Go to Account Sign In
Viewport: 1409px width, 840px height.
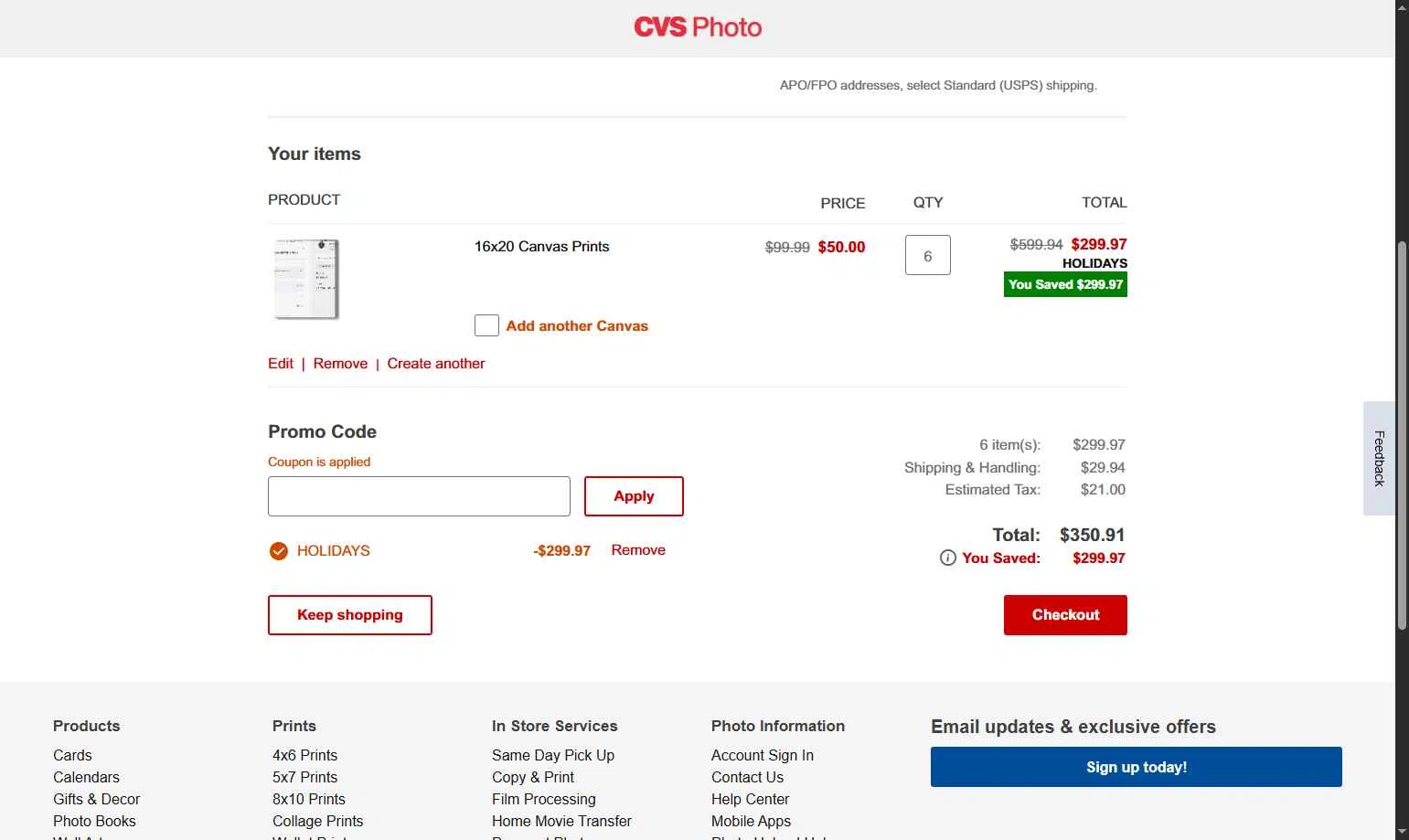click(763, 756)
